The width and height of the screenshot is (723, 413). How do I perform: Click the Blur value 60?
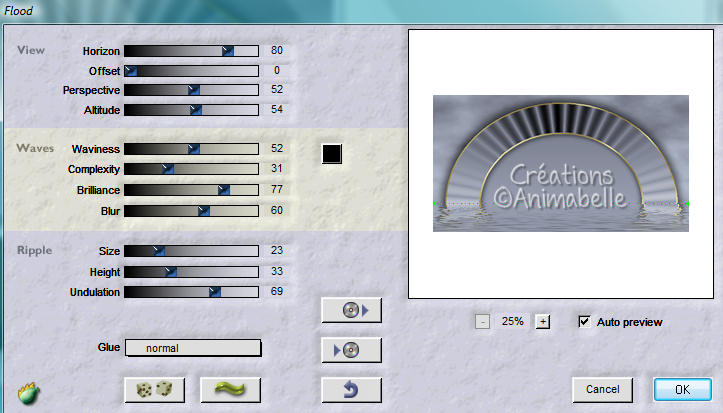click(277, 211)
